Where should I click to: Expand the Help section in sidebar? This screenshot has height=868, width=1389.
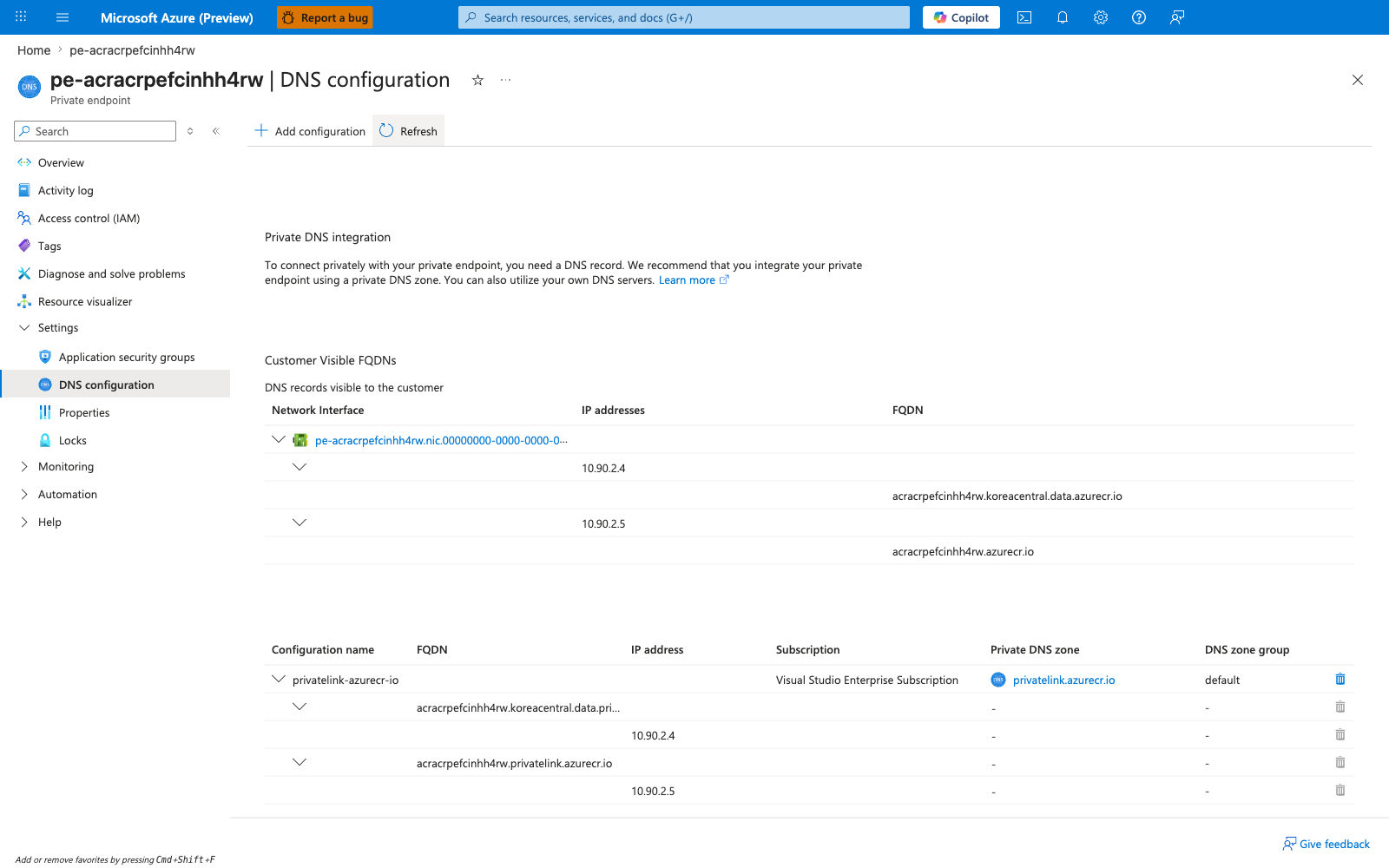coord(24,522)
